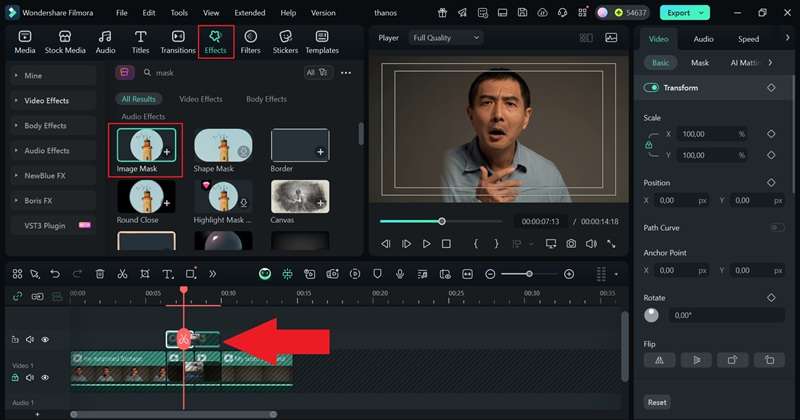Expand the Video Effects category in sidebar
This screenshot has width=800, height=420.
[x=46, y=100]
